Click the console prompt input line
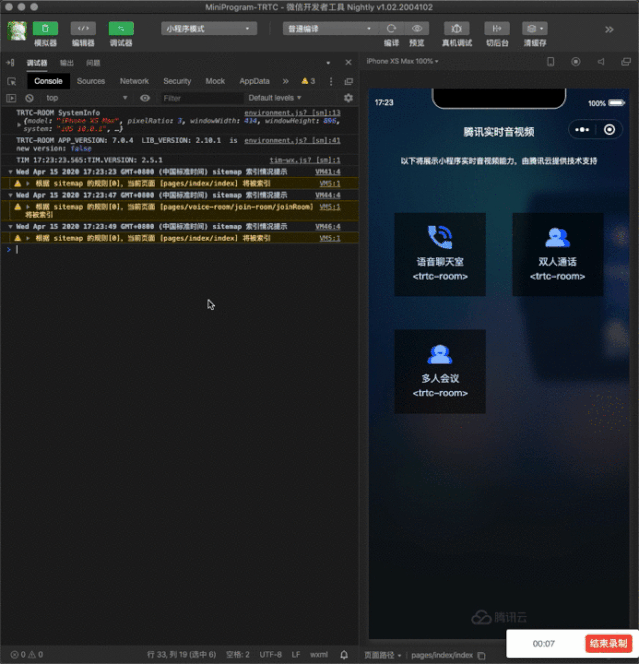This screenshot has height=664, width=639. point(180,249)
